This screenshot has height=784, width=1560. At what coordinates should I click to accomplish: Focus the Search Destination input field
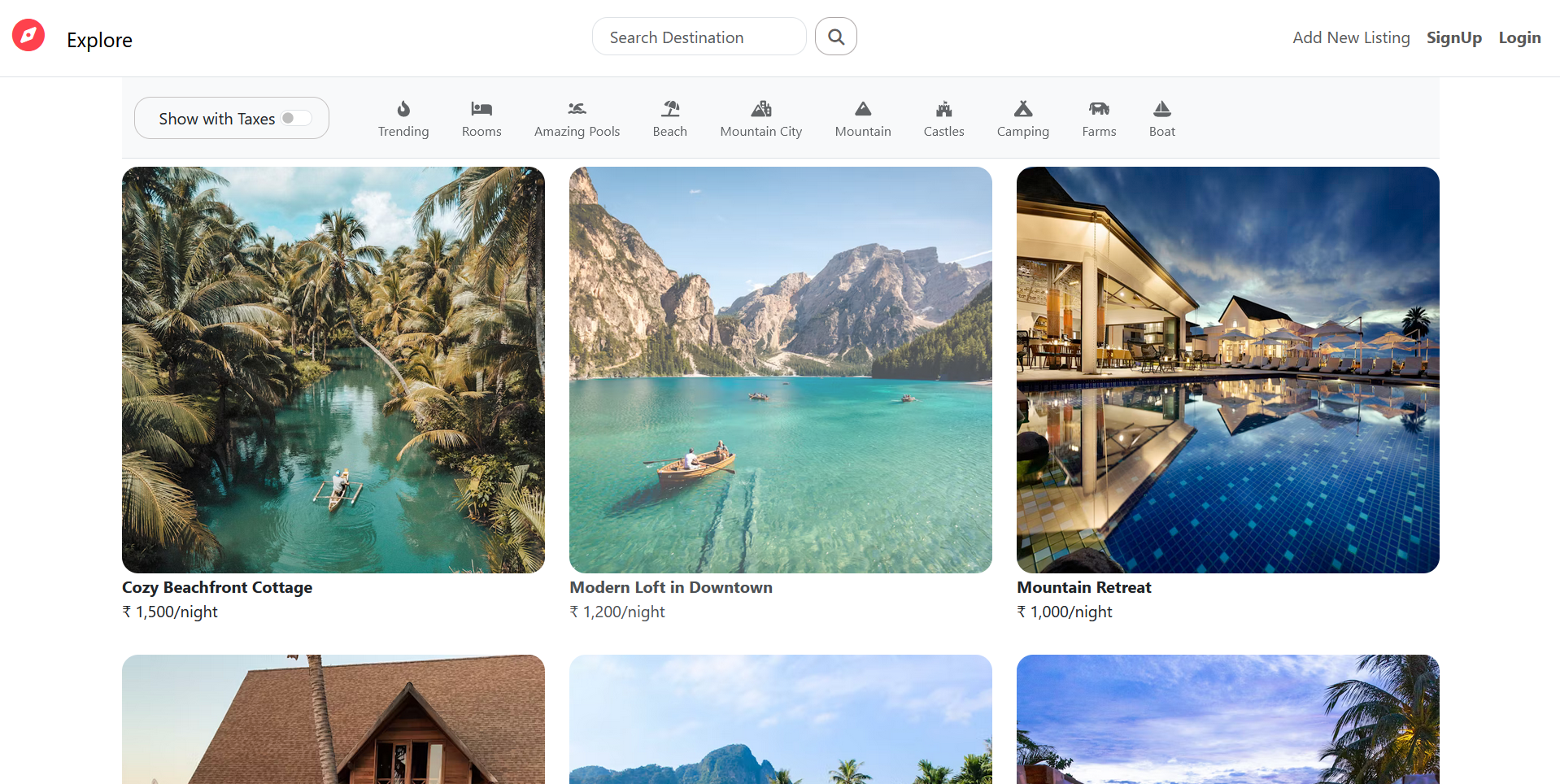[699, 37]
